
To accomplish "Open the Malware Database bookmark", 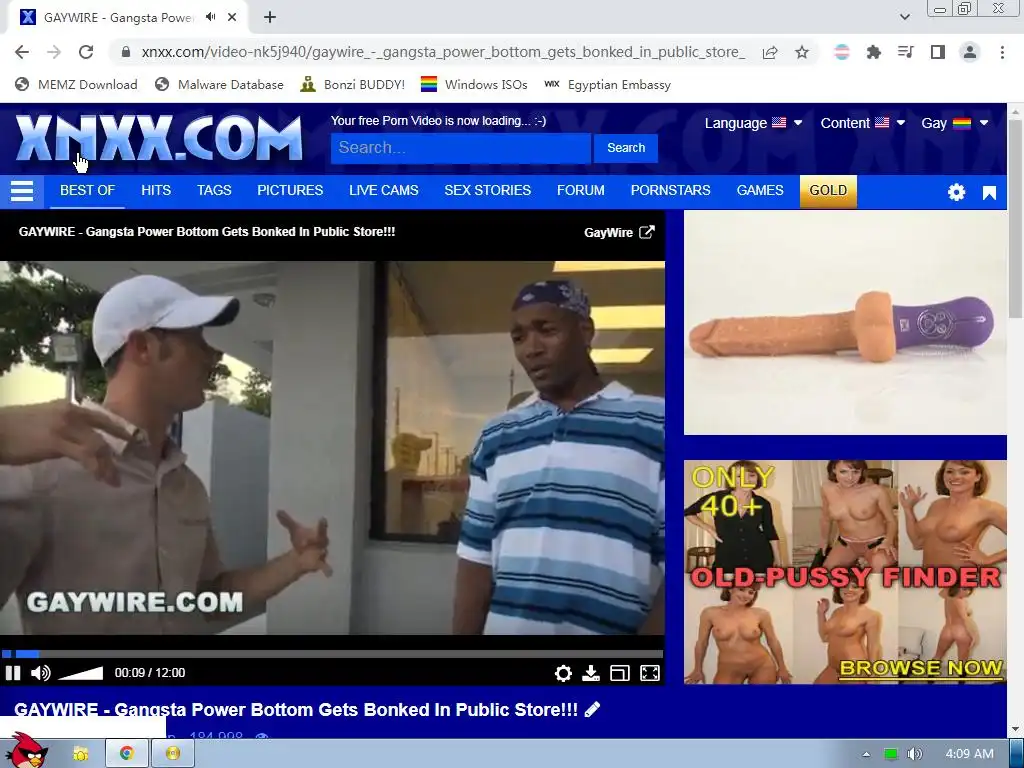I will (219, 85).
